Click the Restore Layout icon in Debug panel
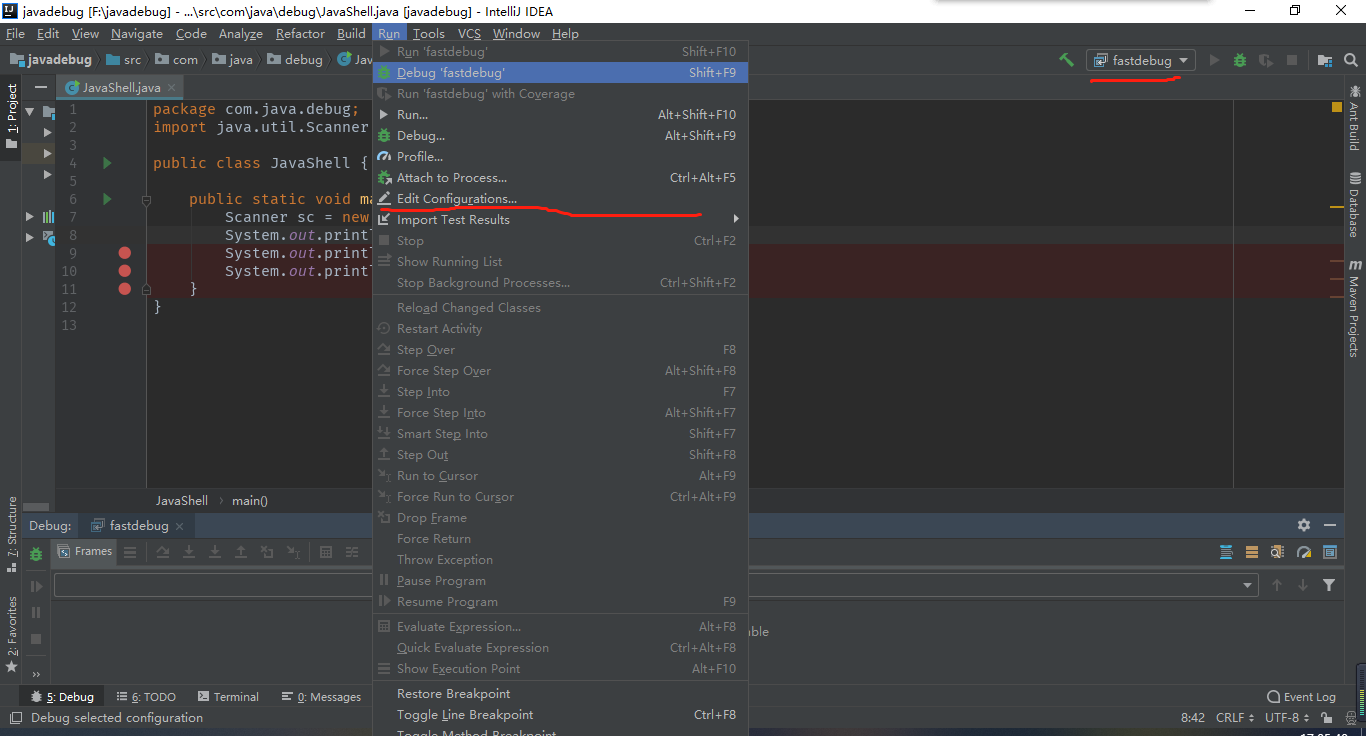 [1330, 552]
